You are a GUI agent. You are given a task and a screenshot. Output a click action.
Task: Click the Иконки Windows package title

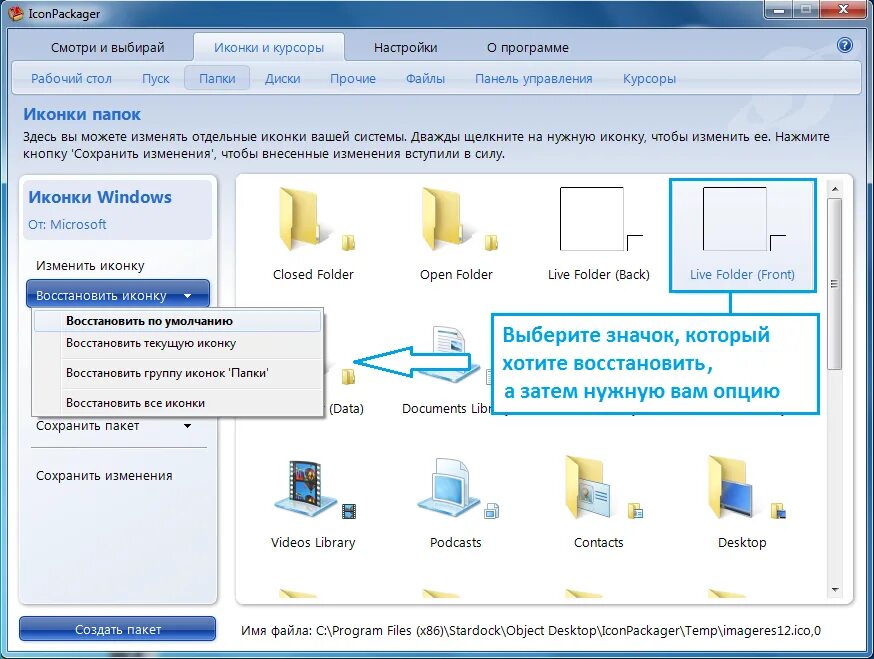pos(100,197)
